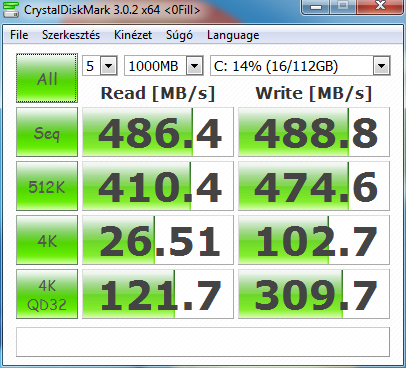Click the empty comment field at bottom
This screenshot has width=406, height=368.
pos(203,342)
